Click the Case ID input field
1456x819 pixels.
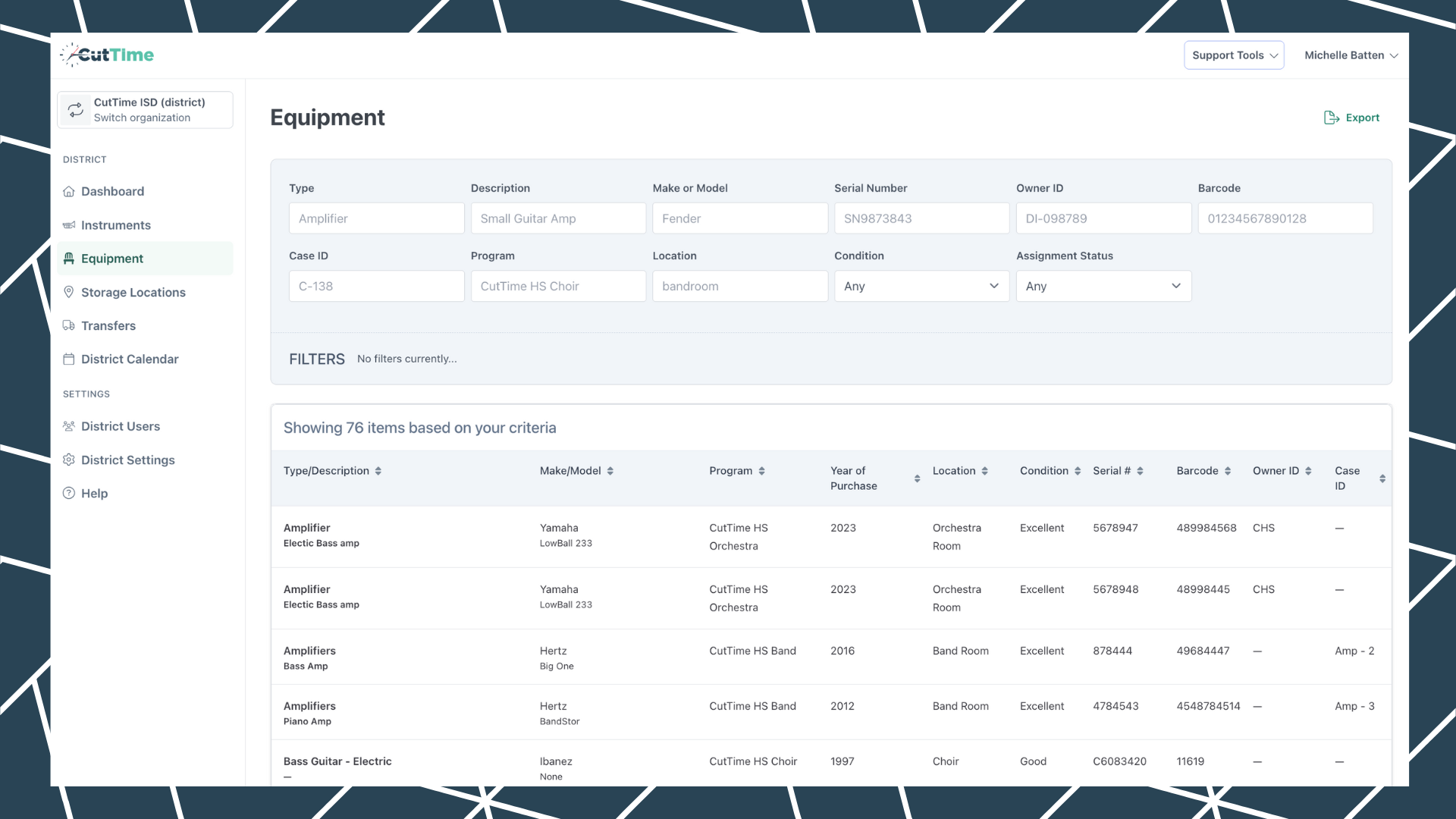click(x=376, y=286)
